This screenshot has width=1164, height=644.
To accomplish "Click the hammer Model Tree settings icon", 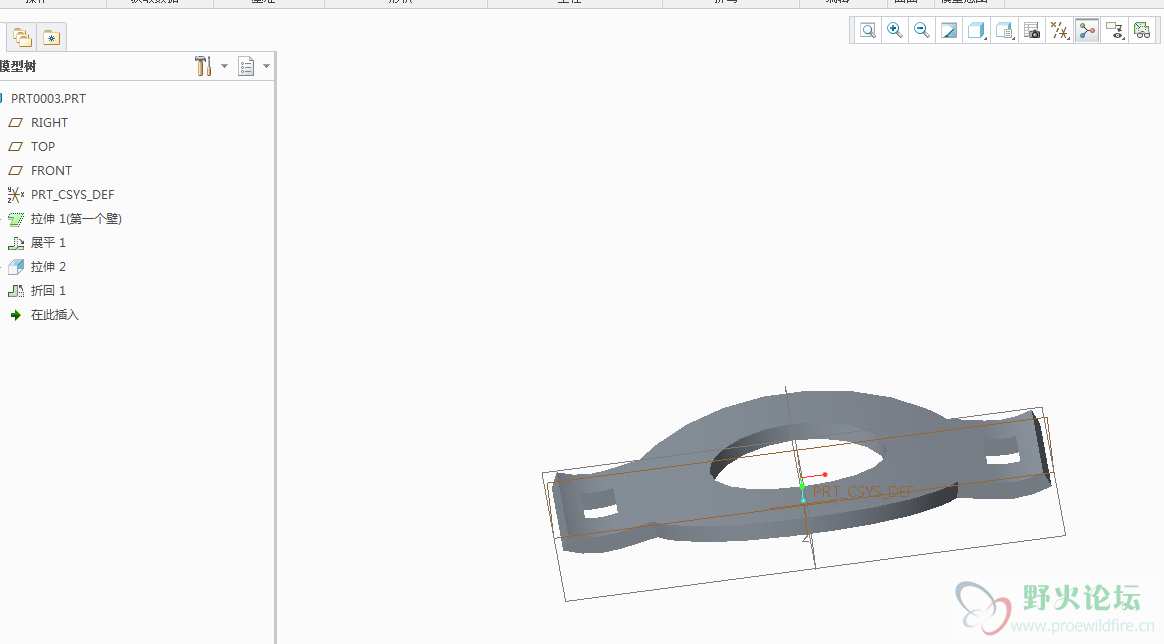I will point(203,66).
